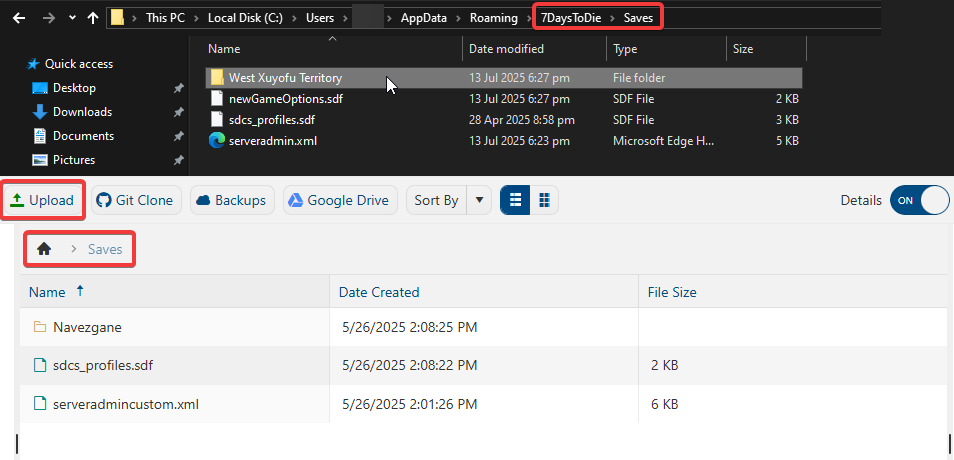Screen dimensions: 954x460
Task: Click the pin icon beside Desktop
Action: coord(178,89)
